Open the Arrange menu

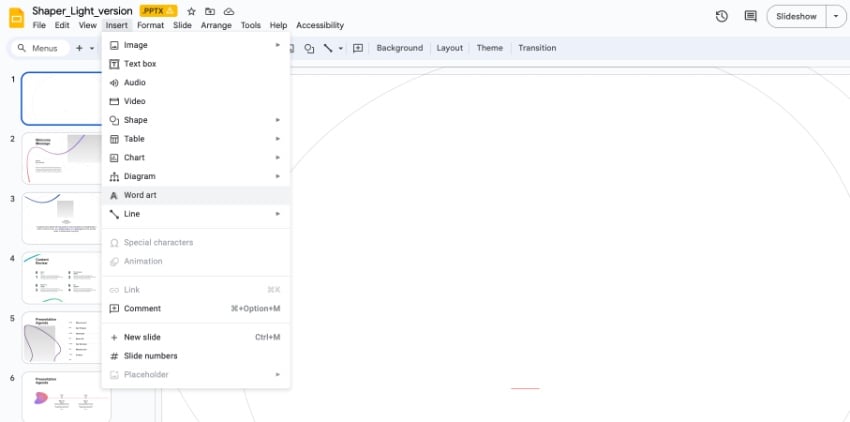coord(216,25)
